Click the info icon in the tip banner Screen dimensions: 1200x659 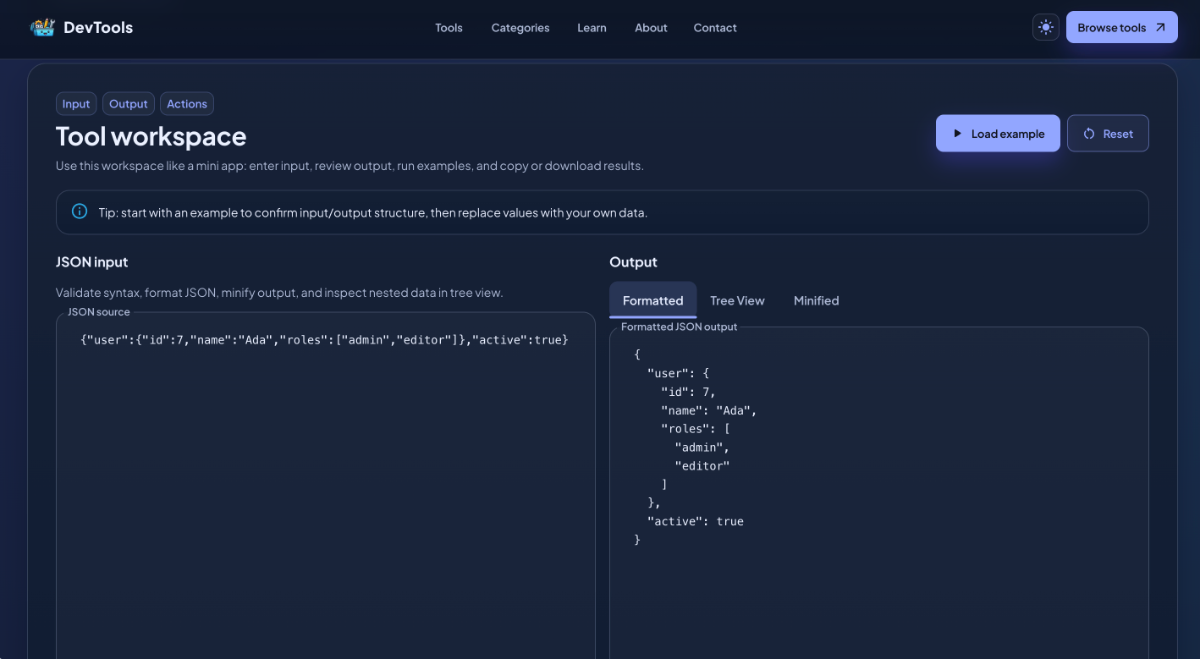point(80,212)
